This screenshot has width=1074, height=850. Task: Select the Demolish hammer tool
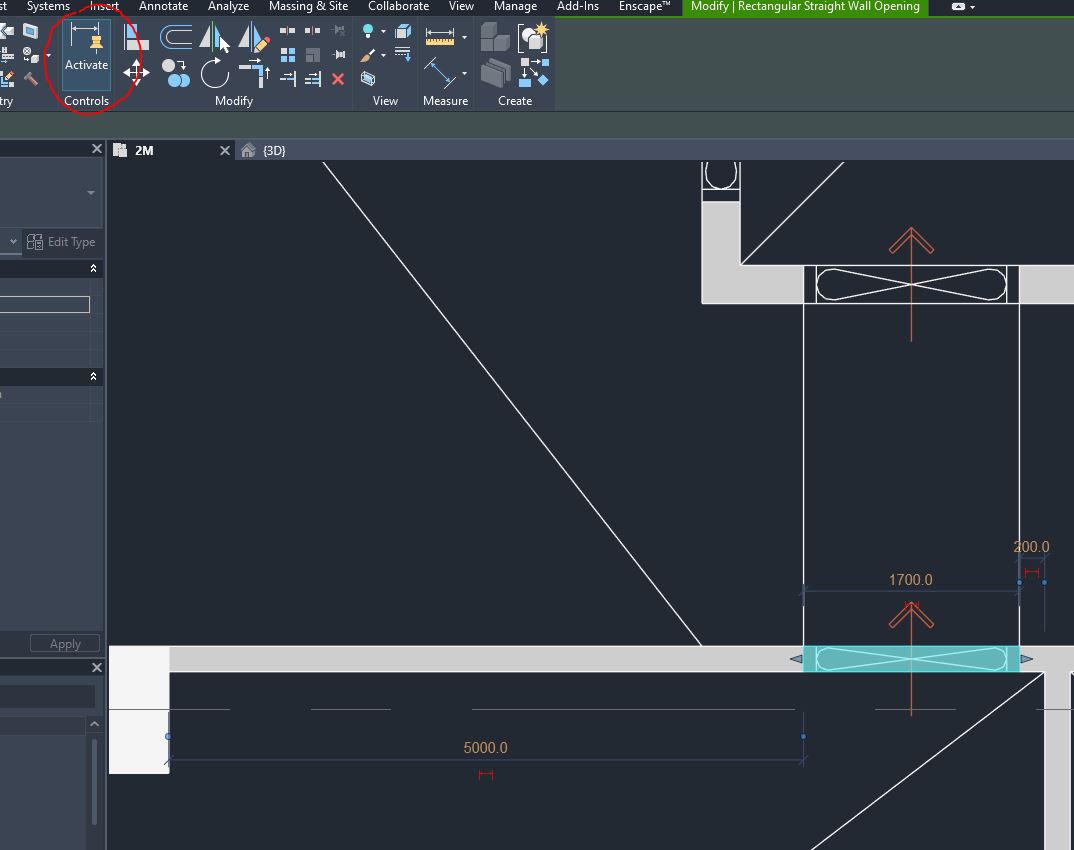[x=31, y=79]
